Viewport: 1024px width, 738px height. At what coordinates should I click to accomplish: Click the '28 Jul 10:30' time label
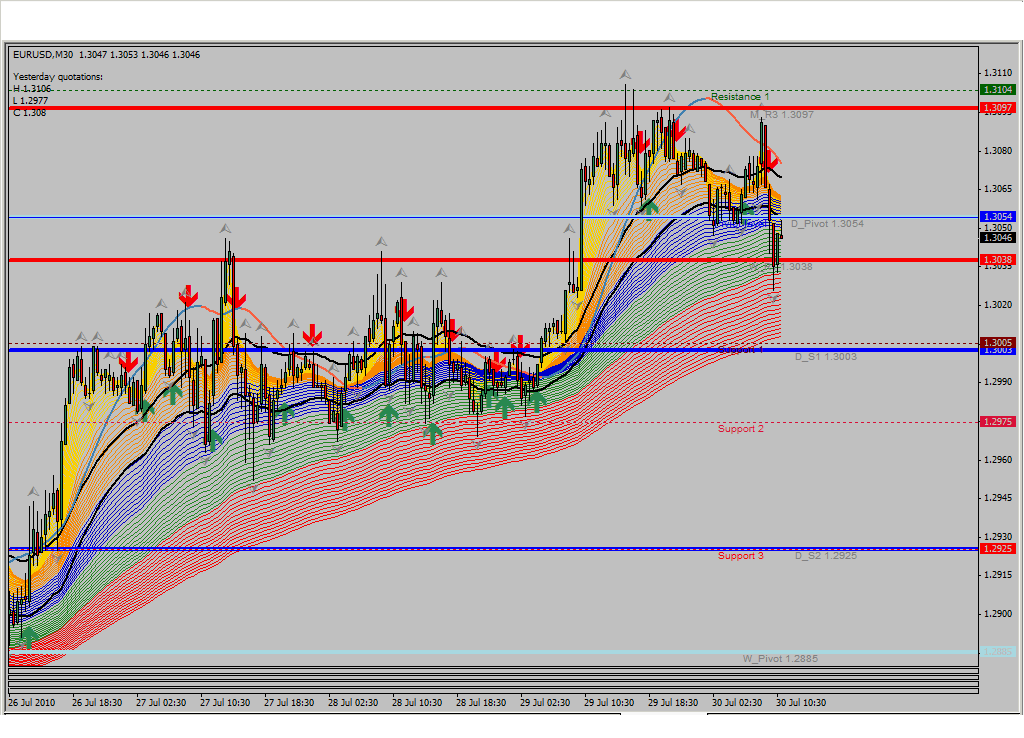coord(417,703)
